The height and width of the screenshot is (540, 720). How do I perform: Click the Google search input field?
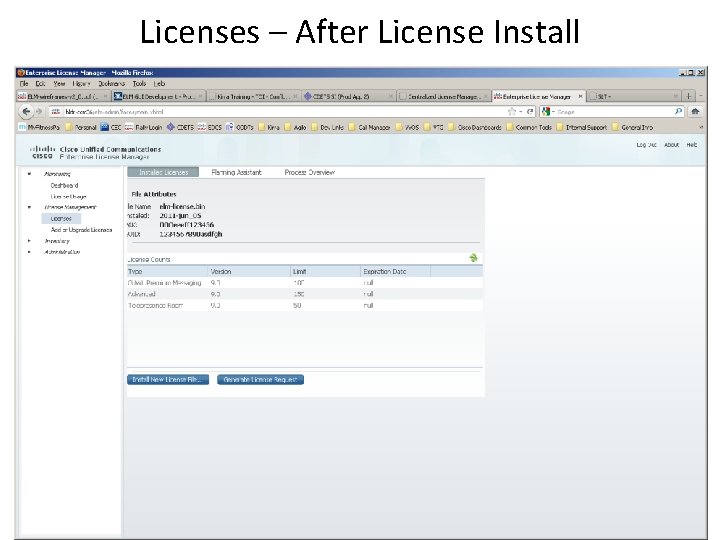(x=615, y=111)
